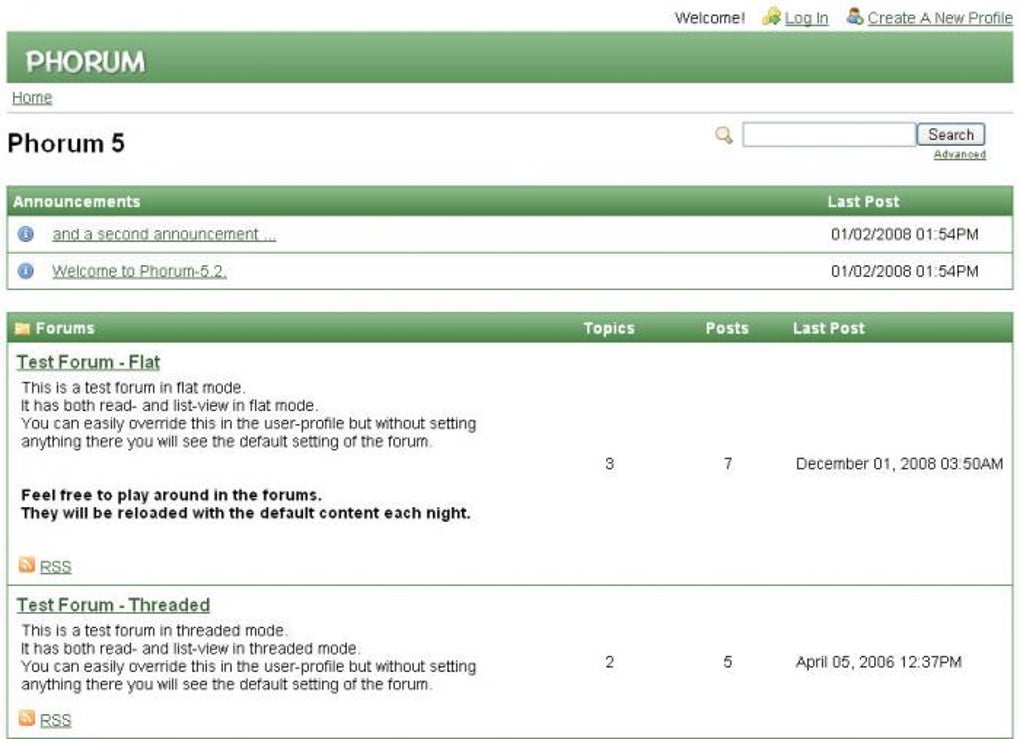Viewport: 1020px width, 739px height.
Task: Click the 'Welcome!' greeting text
Action: (x=710, y=18)
